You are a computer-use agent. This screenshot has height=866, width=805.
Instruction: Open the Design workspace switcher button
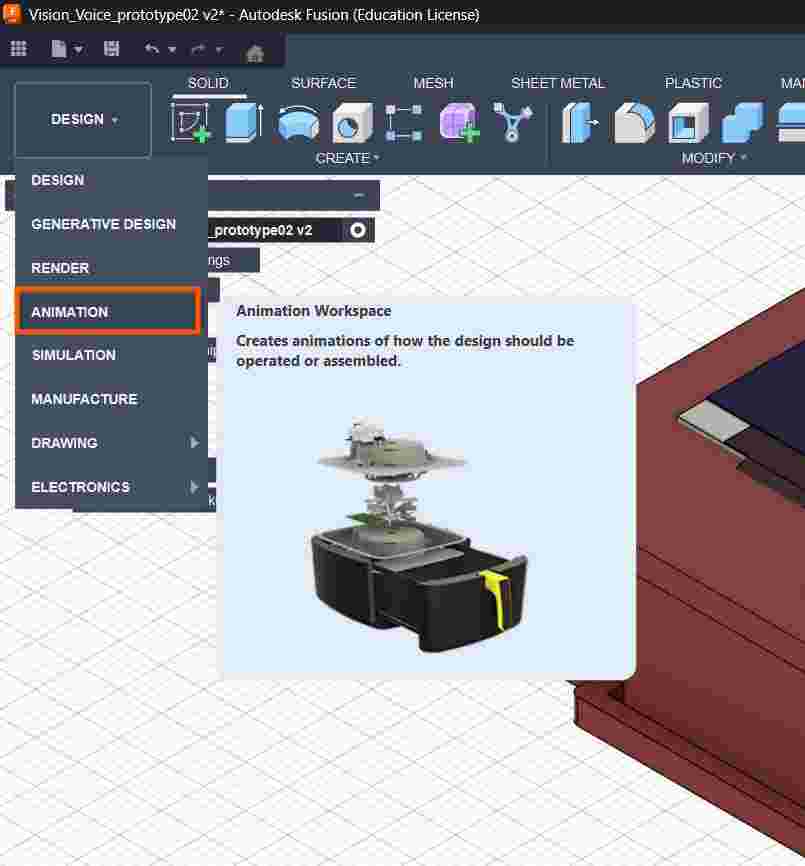(83, 119)
